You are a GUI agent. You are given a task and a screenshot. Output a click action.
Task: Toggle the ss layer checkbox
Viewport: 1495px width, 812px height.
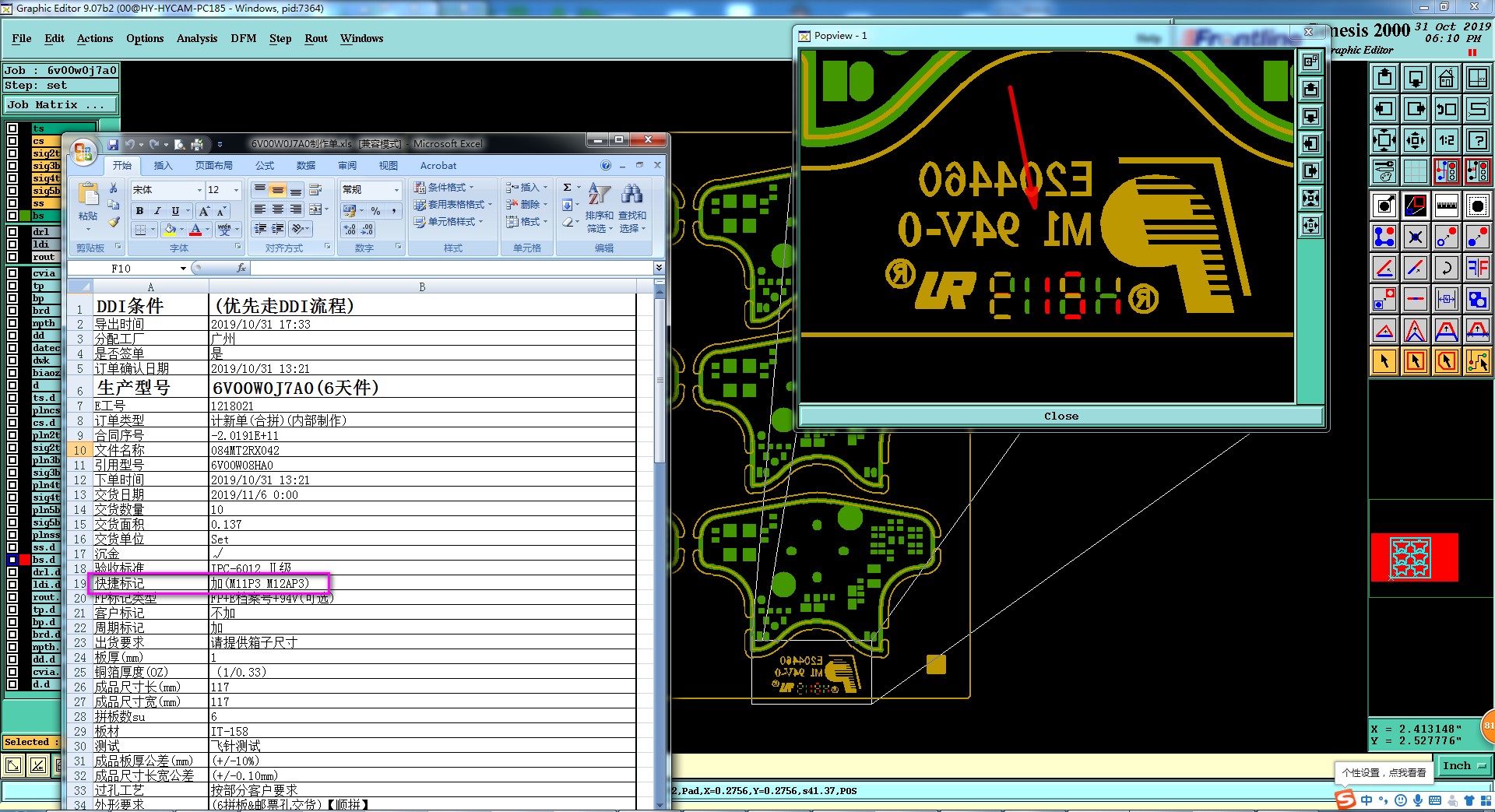[12, 203]
